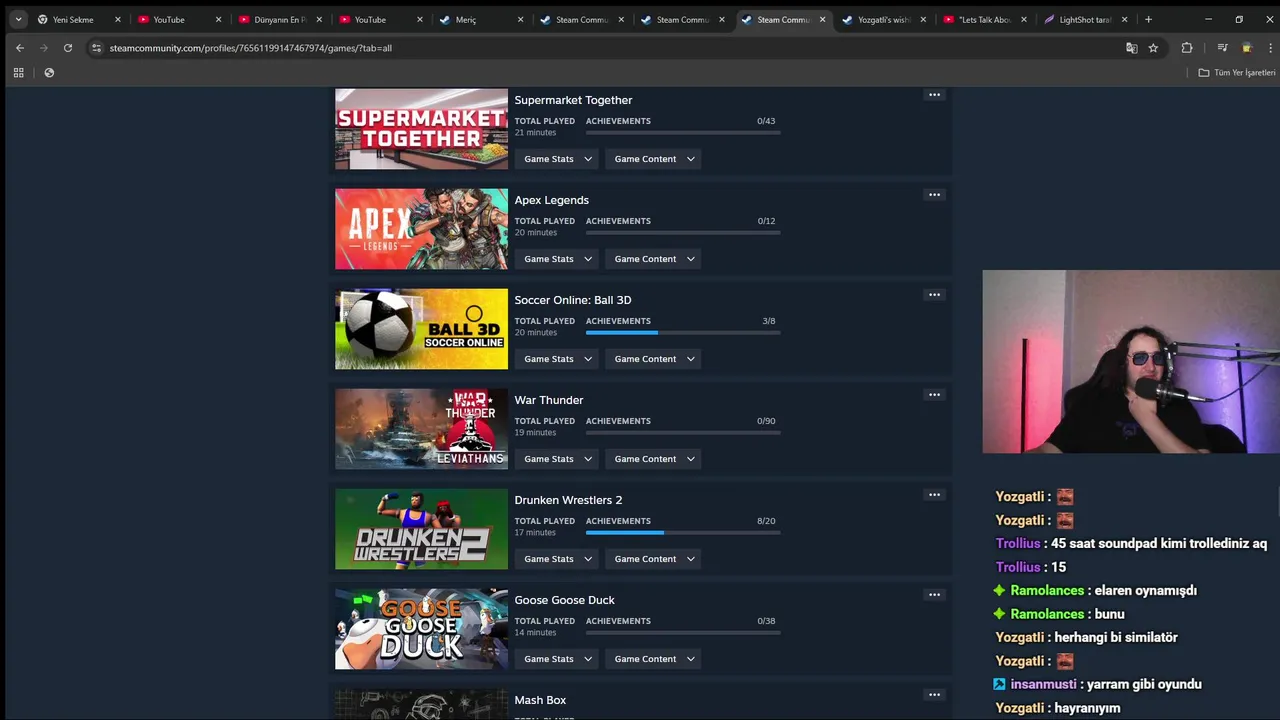This screenshot has width=1280, height=720.
Task: Expand Game Stats for Supermarket Together
Action: 558,159
